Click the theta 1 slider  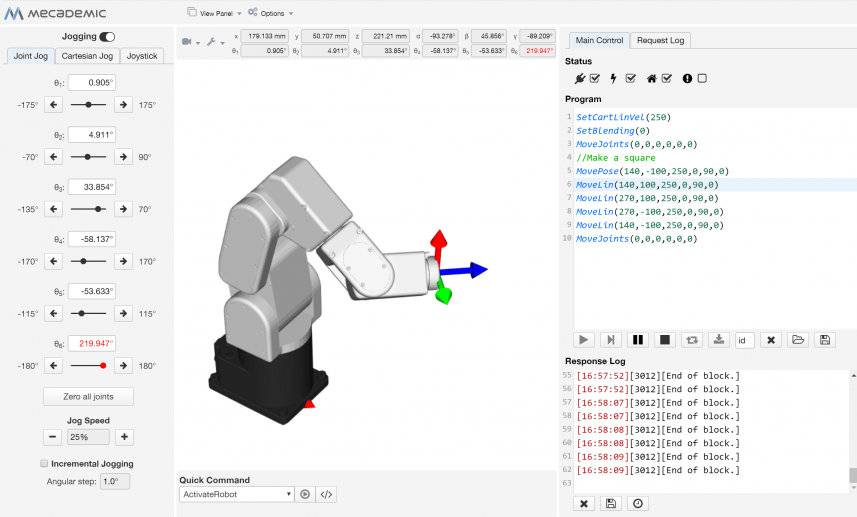pyautogui.click(x=88, y=104)
